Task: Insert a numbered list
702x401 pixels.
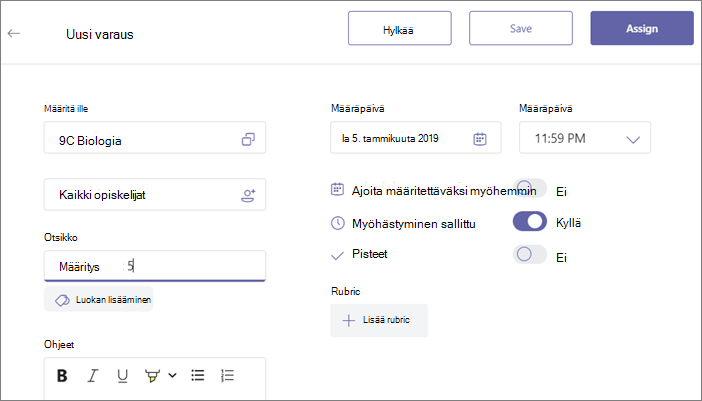Action: pyautogui.click(x=227, y=375)
